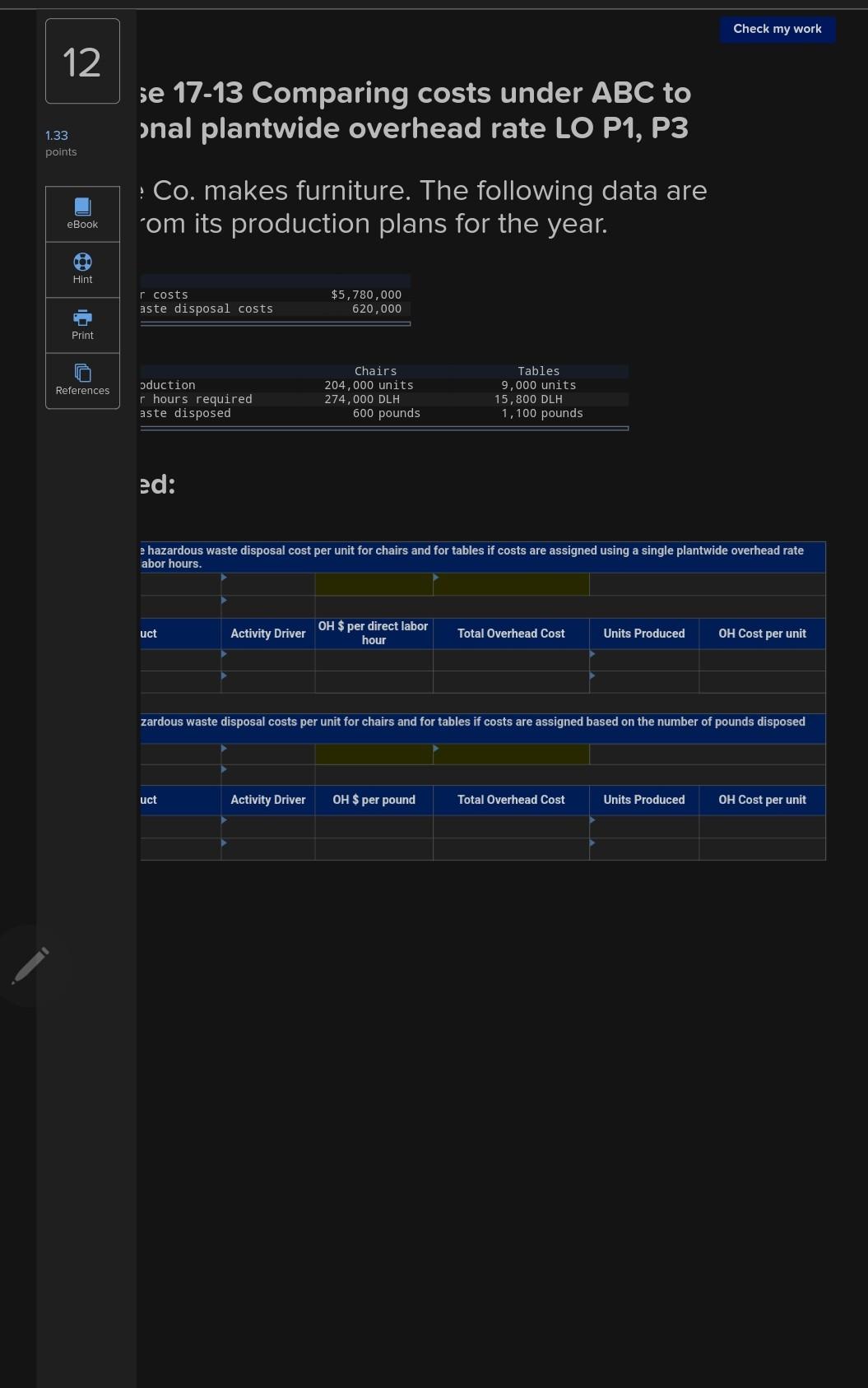Click the '274,000 DLH' chairs value

[362, 399]
